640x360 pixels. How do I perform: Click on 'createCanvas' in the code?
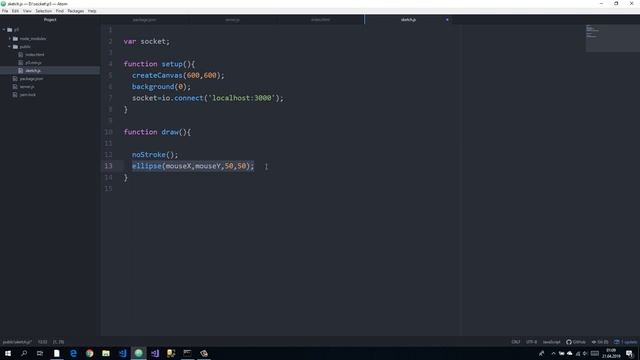click(x=157, y=75)
